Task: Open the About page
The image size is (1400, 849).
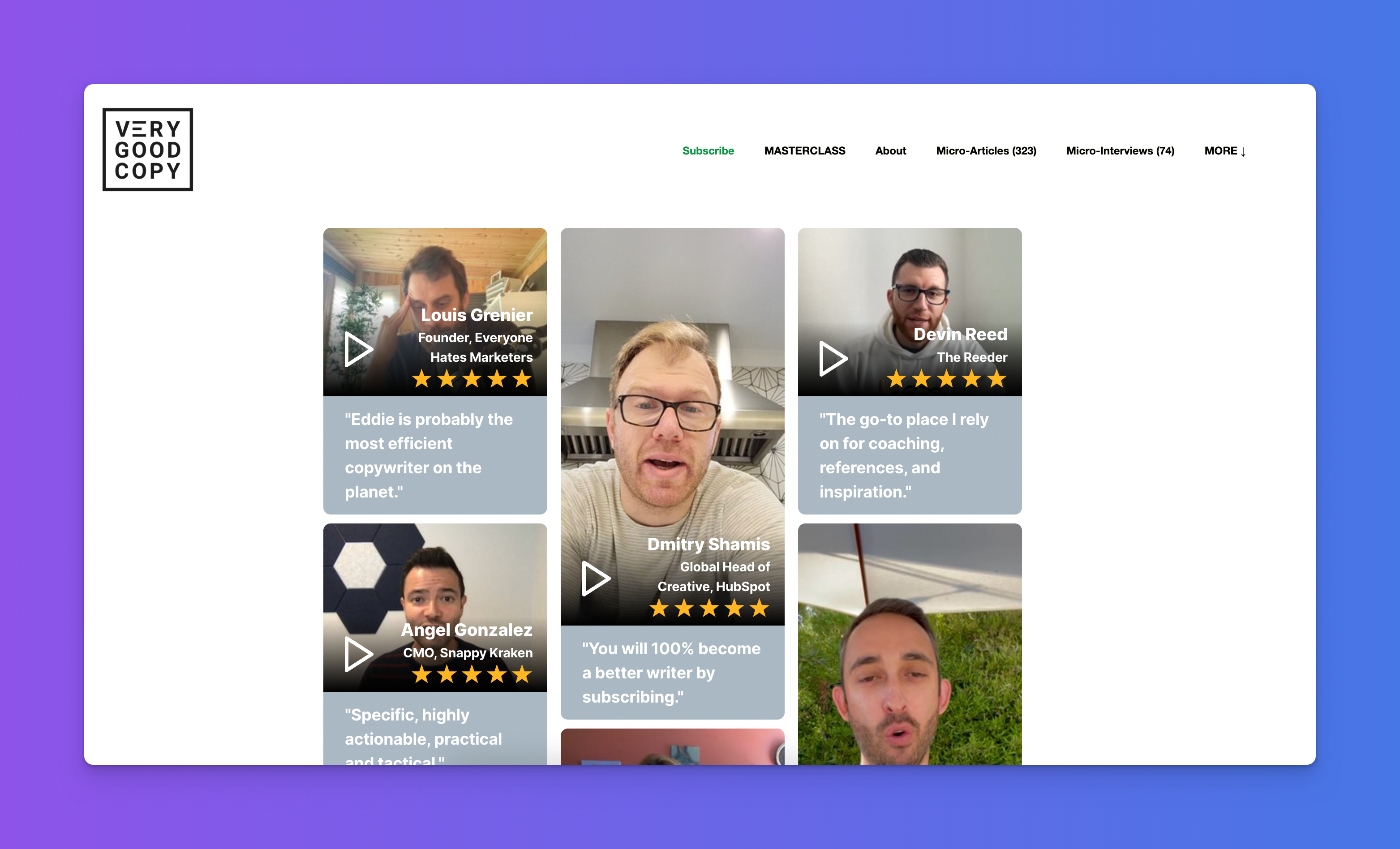Action: 890,151
